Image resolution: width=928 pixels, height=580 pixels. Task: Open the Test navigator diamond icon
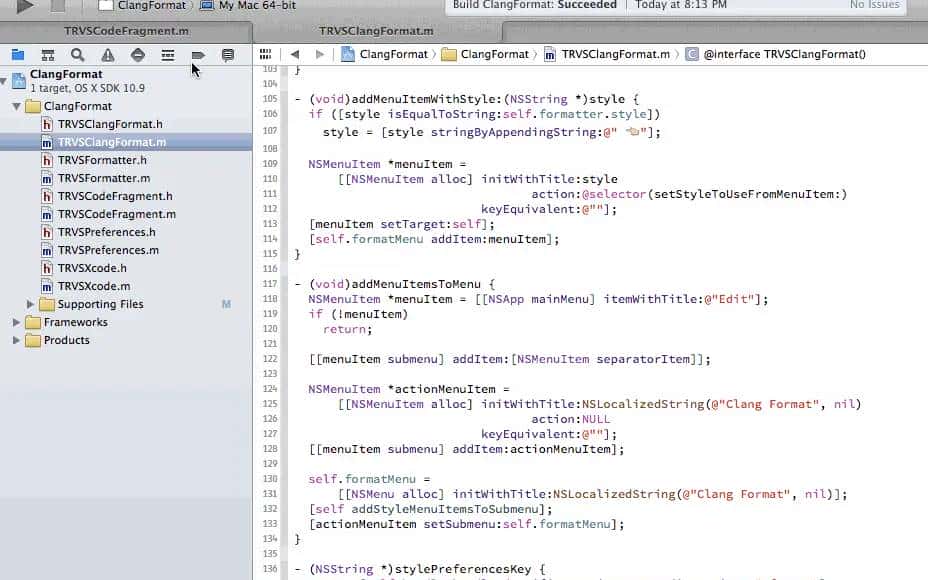(x=137, y=55)
